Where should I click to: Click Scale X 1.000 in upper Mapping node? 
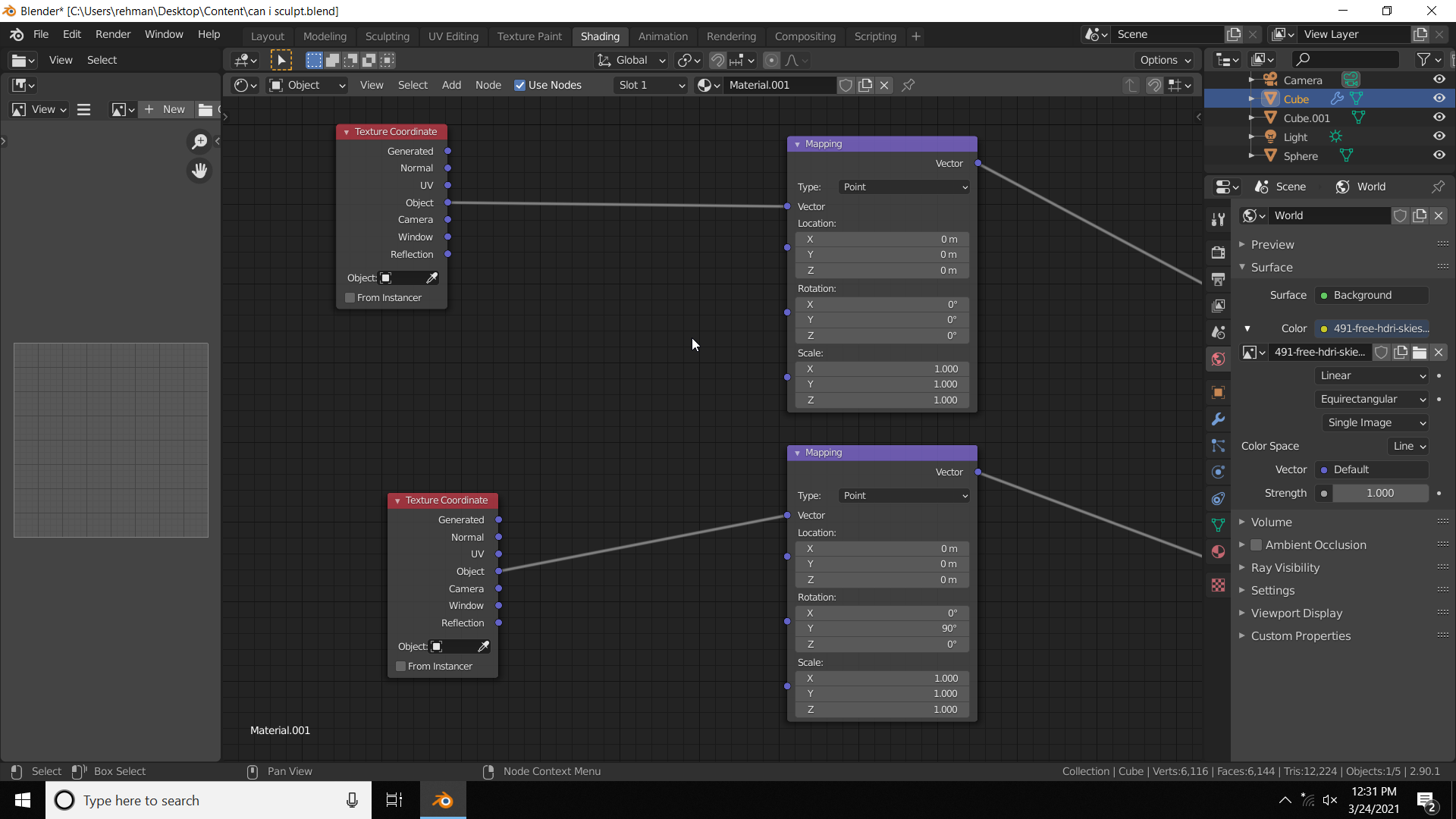point(882,369)
